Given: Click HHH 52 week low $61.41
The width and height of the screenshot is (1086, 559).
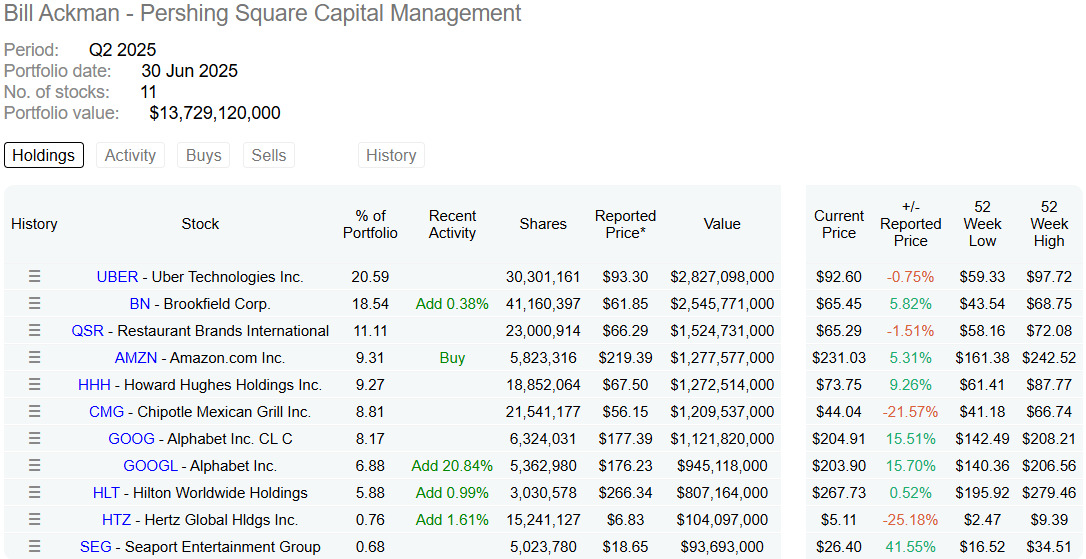Looking at the screenshot, I should 982,385.
